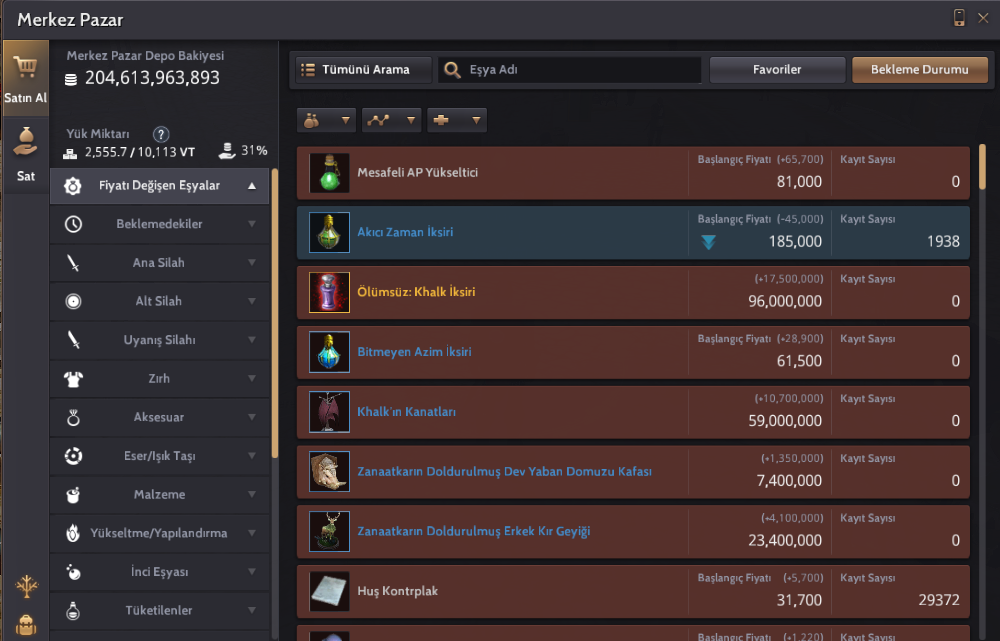Open the money bag filter dropdown

click(x=327, y=120)
